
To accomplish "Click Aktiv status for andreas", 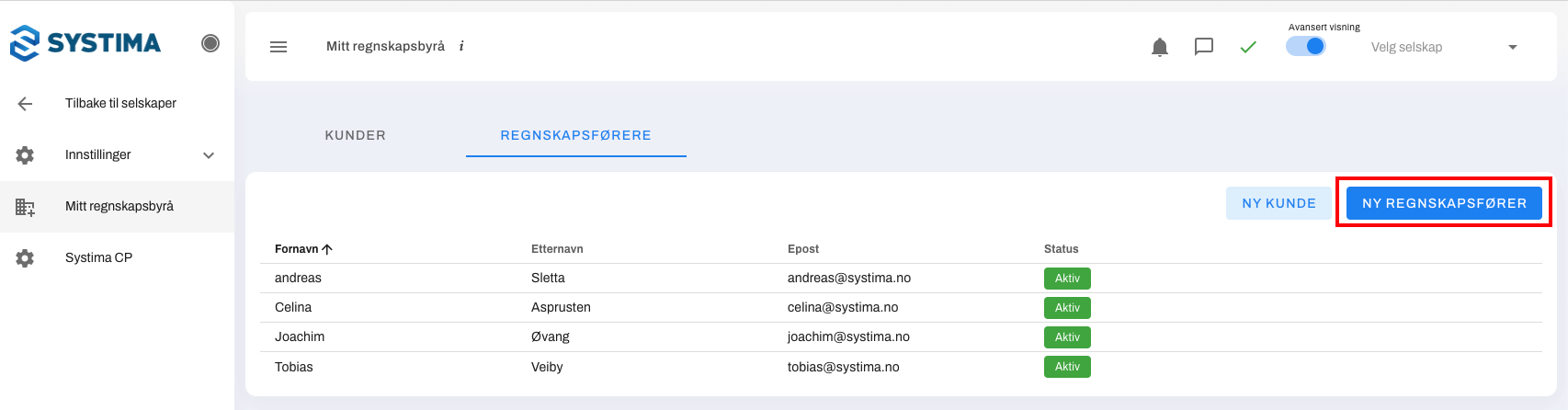I will pyautogui.click(x=1067, y=279).
